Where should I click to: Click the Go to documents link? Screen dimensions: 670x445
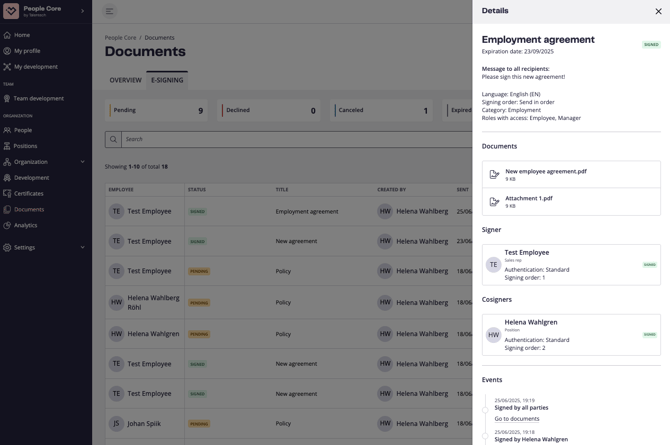(516, 419)
